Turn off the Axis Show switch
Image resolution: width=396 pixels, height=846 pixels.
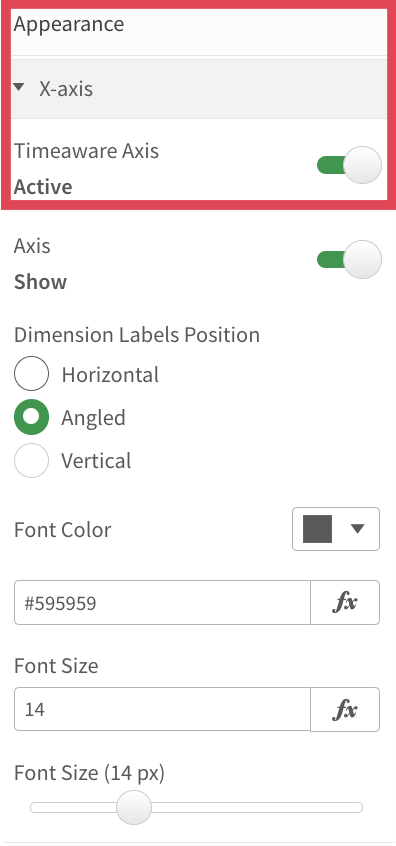tap(349, 260)
